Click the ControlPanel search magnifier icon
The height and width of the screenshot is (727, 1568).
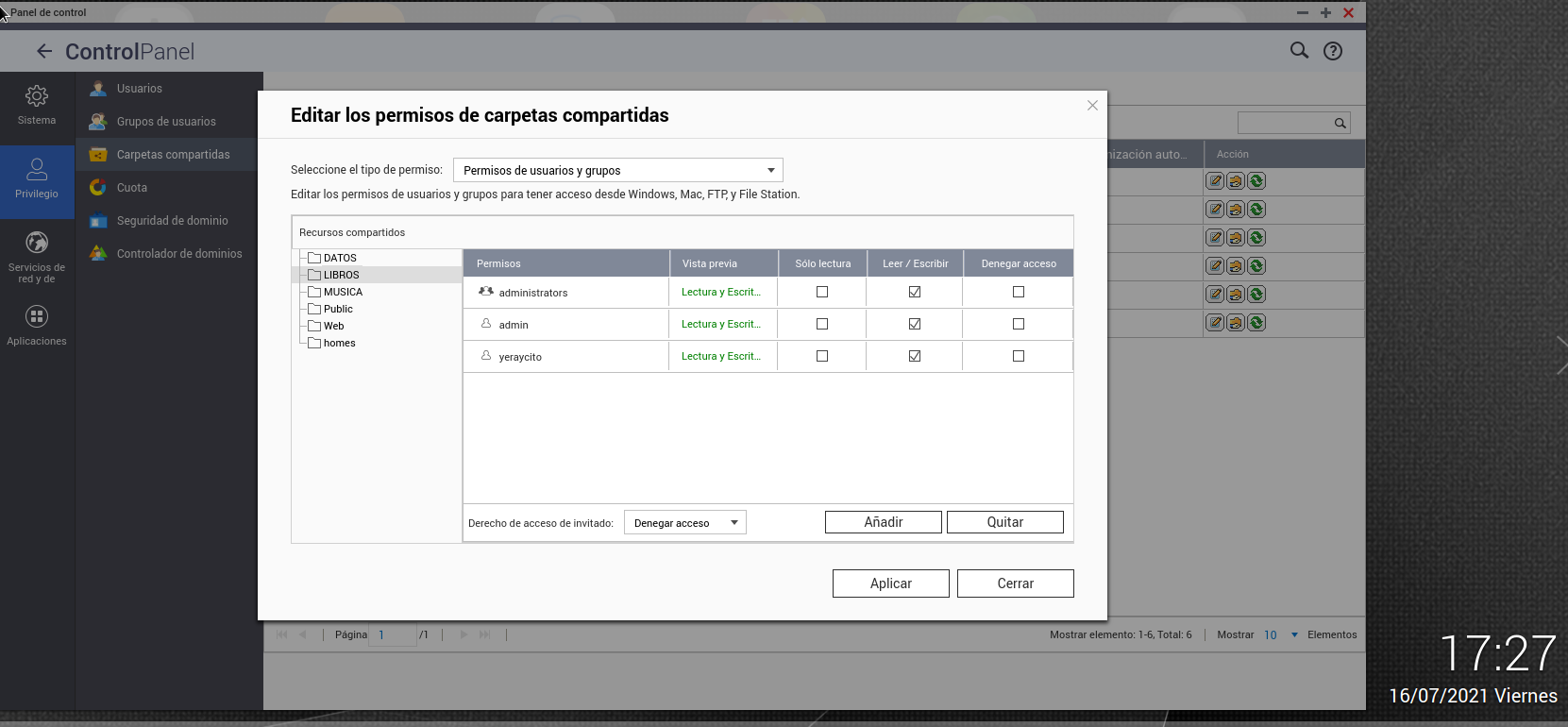coord(1299,51)
